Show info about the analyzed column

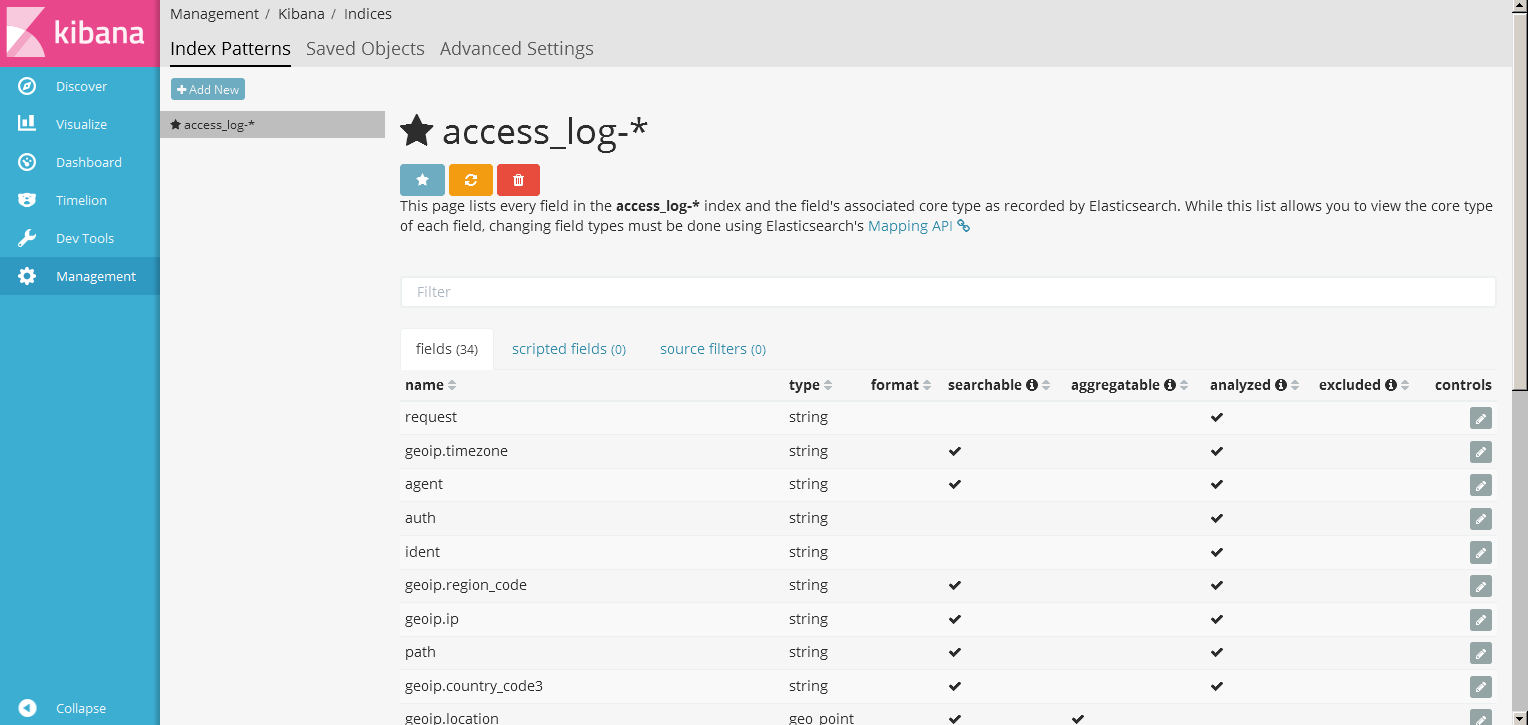[1281, 385]
